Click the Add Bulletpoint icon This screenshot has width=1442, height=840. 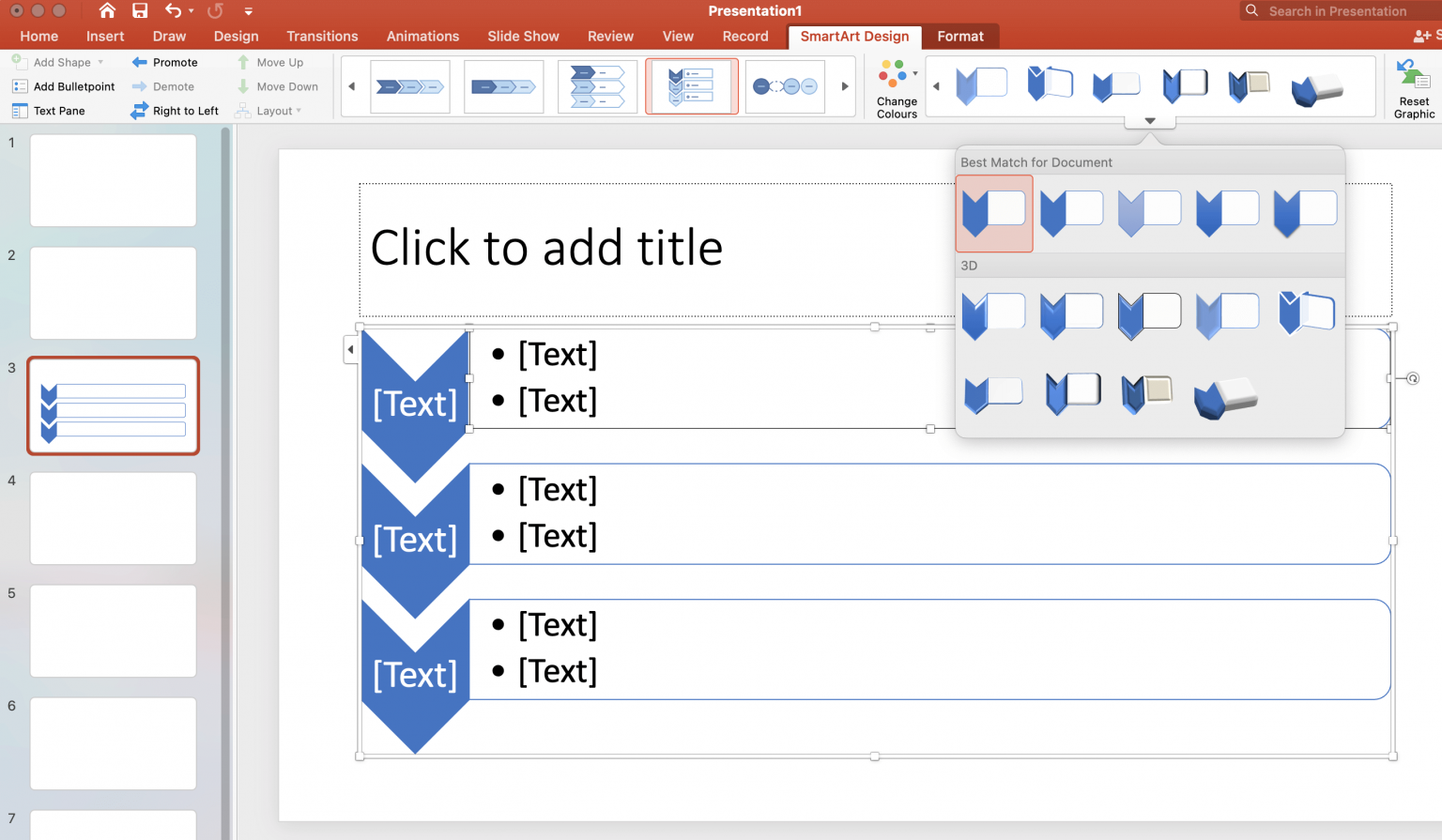tap(21, 86)
